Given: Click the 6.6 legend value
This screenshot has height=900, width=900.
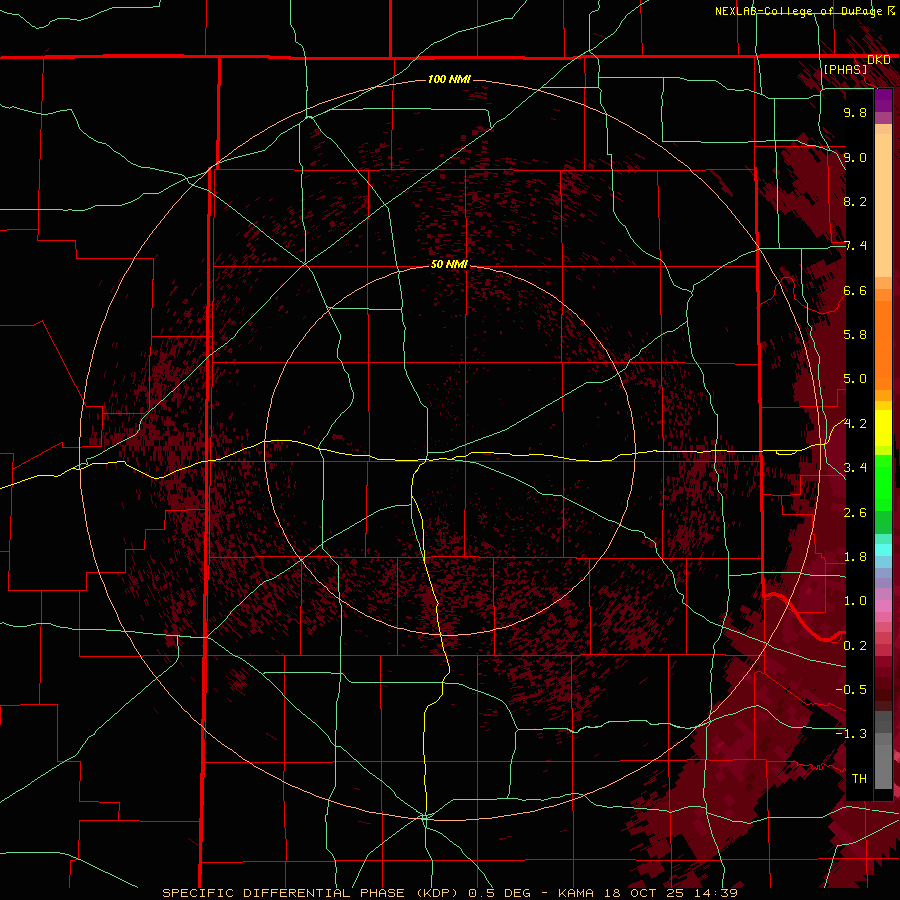Looking at the screenshot, I should tap(855, 290).
